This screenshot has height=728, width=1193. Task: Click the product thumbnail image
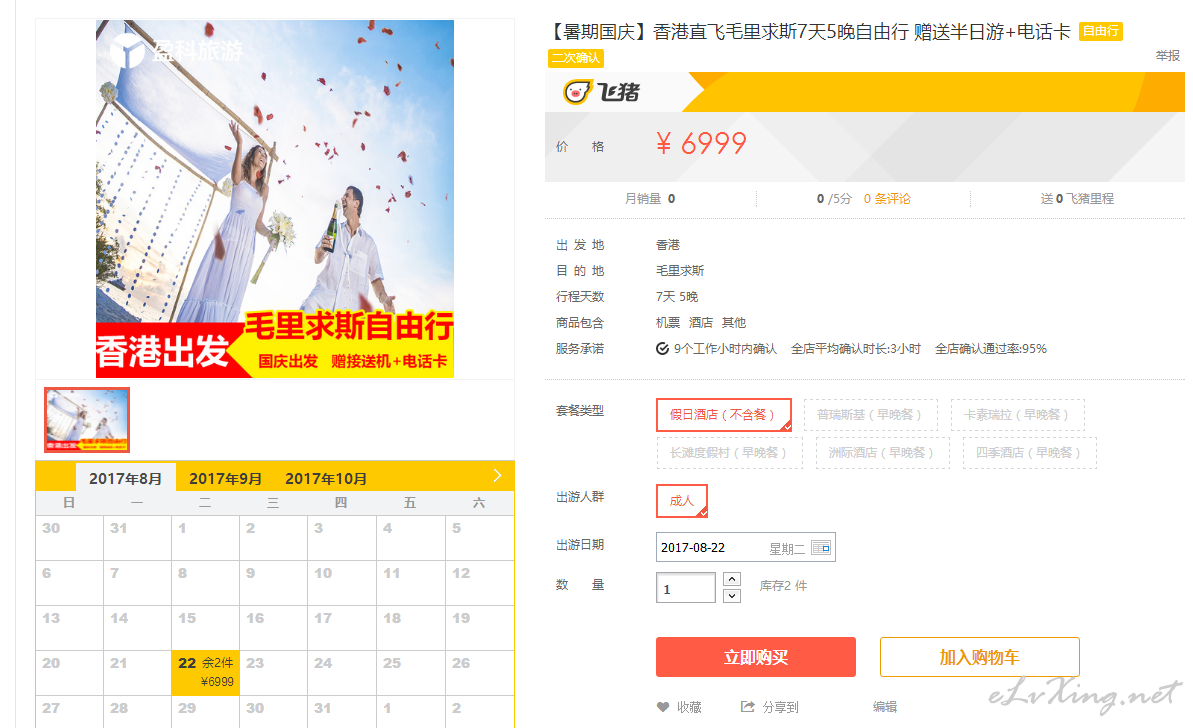87,420
